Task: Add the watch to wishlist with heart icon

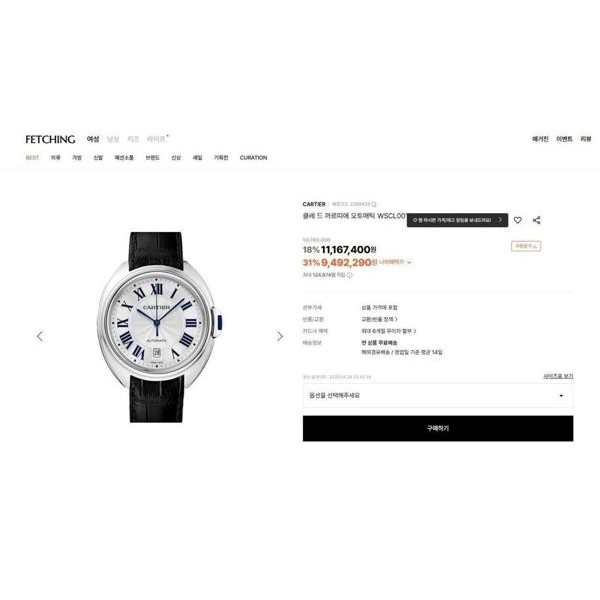Action: tap(517, 220)
